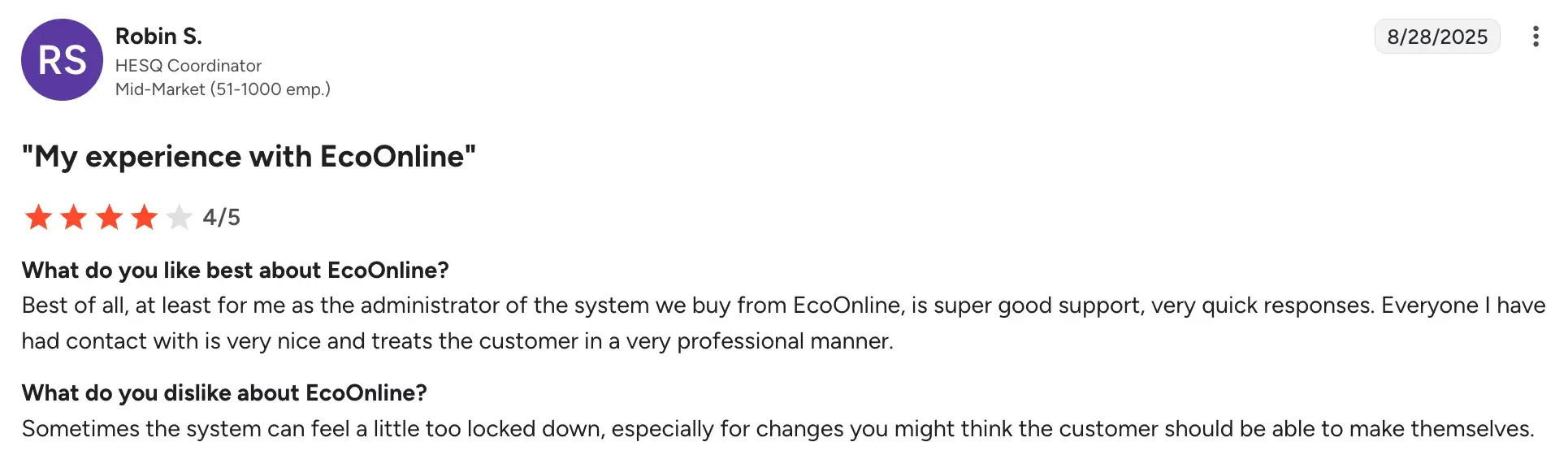Viewport: 1568px width, 468px height.
Task: Click the Mid-Market company size label
Action: click(223, 89)
